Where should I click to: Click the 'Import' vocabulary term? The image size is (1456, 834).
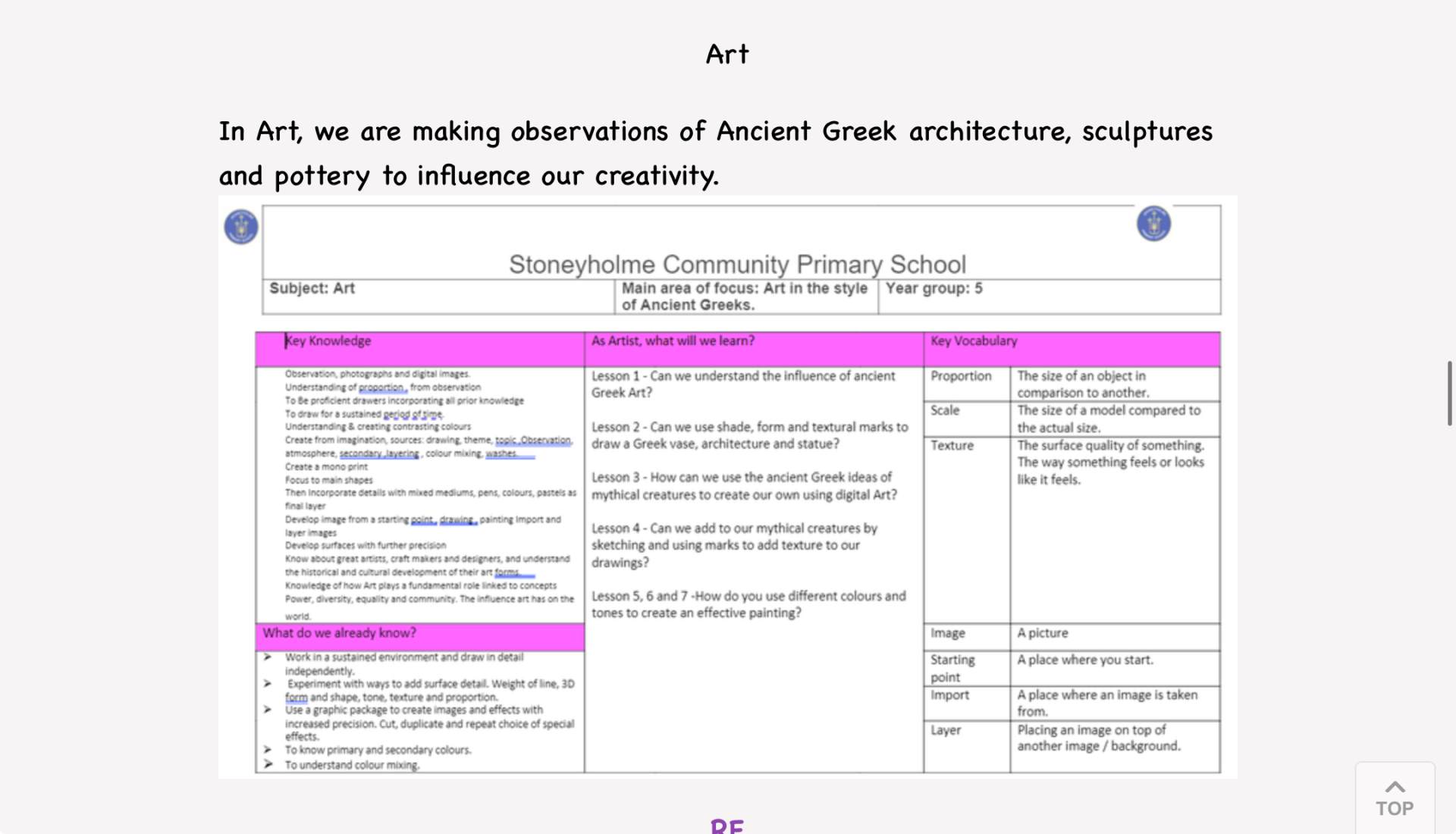click(949, 695)
